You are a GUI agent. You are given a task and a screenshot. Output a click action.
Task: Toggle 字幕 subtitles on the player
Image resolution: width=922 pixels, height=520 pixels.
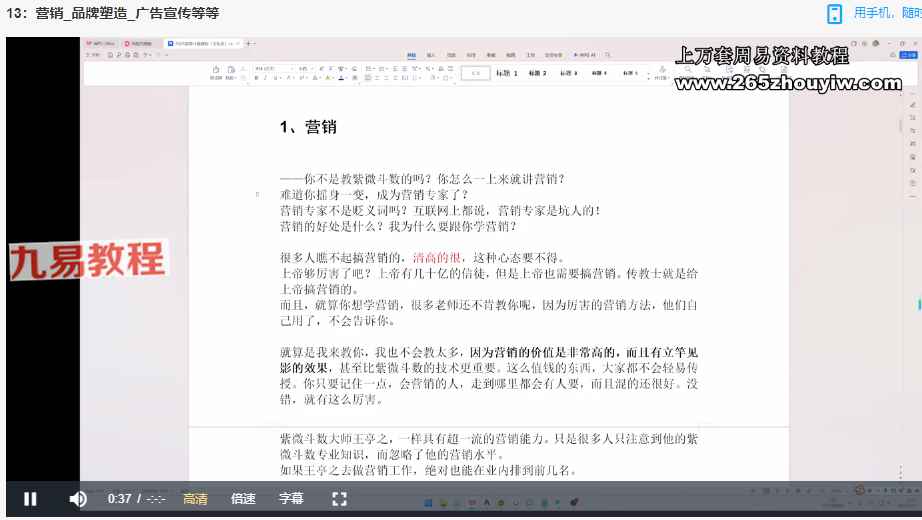(x=291, y=499)
